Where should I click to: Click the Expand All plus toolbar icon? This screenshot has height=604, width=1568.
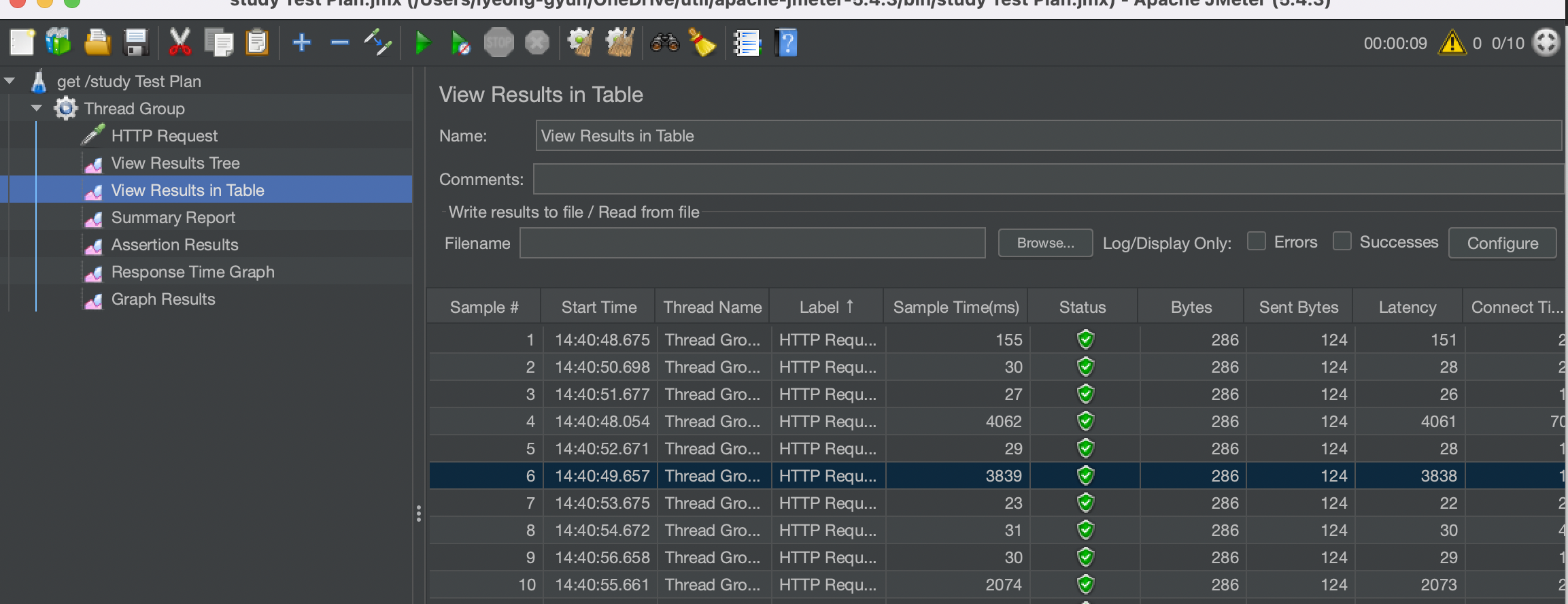click(x=301, y=44)
